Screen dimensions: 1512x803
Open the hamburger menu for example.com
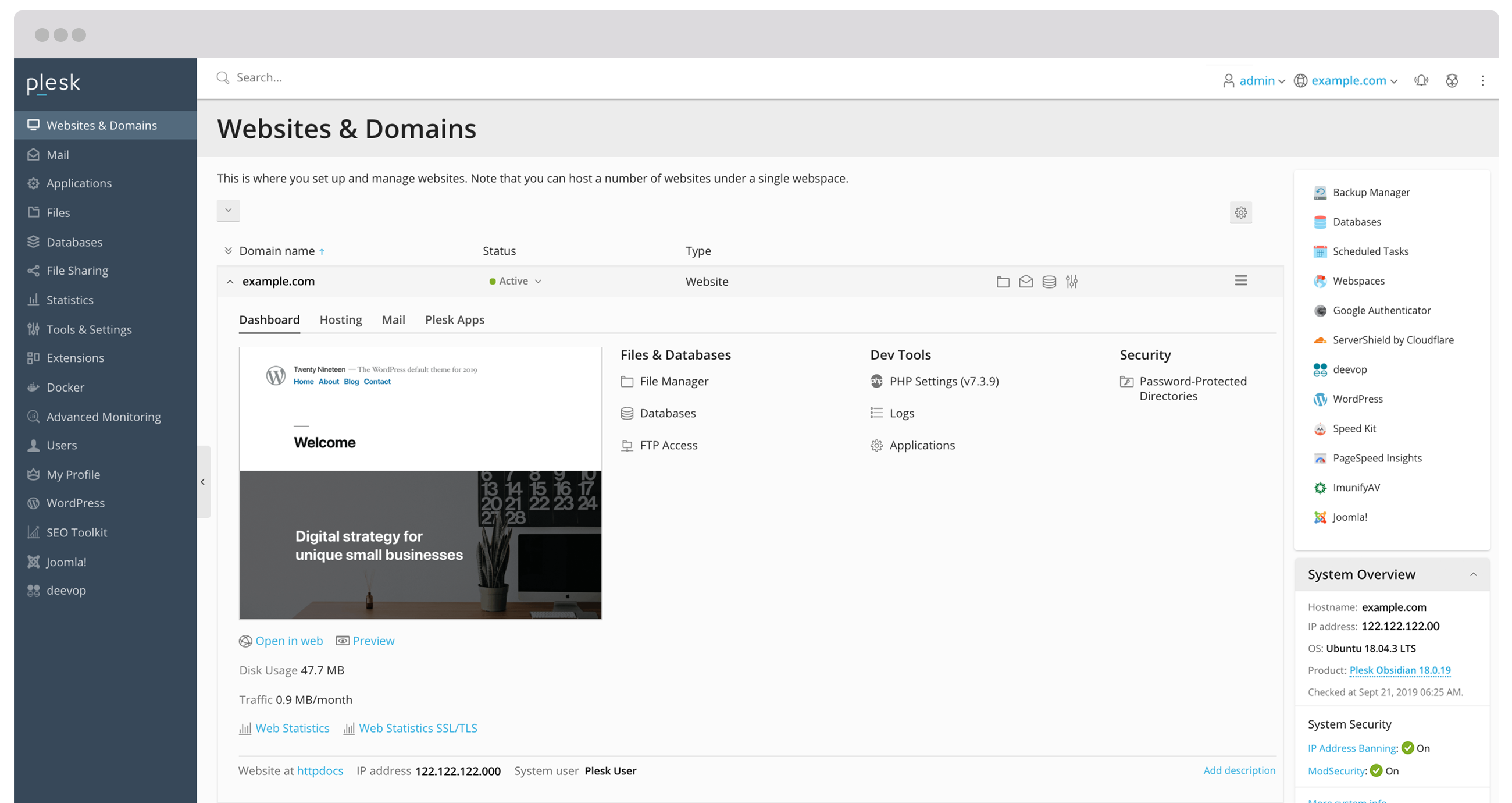click(x=1240, y=281)
